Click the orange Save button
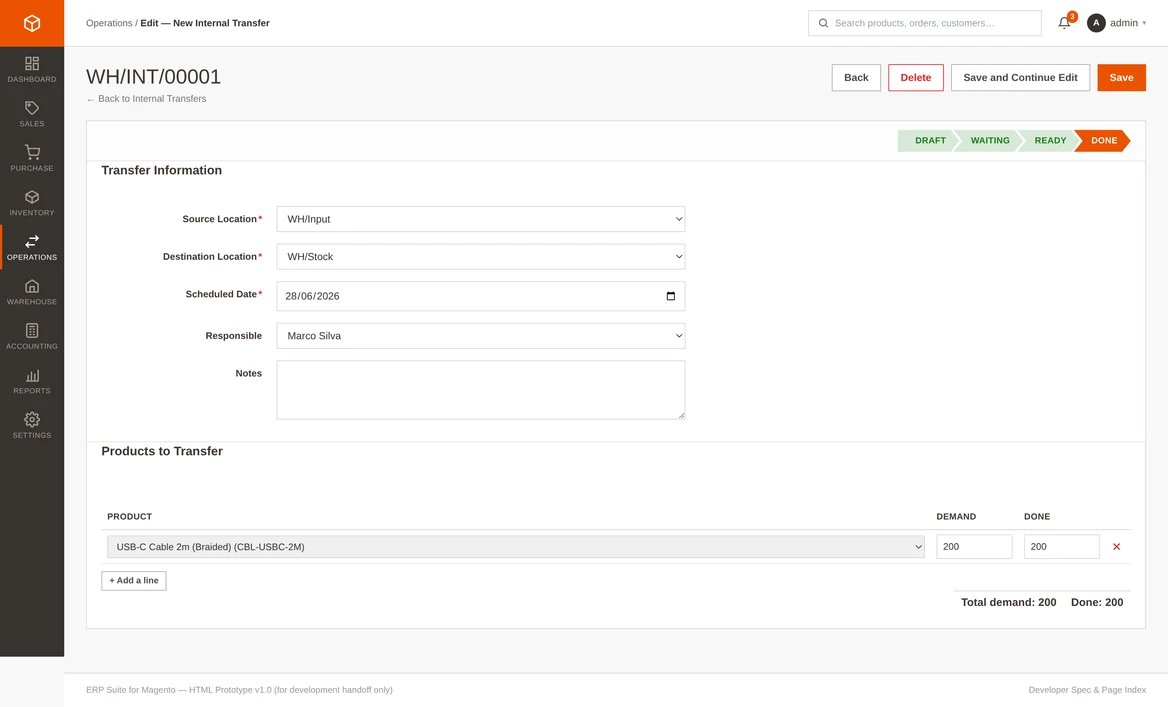1168x707 pixels. point(1121,77)
